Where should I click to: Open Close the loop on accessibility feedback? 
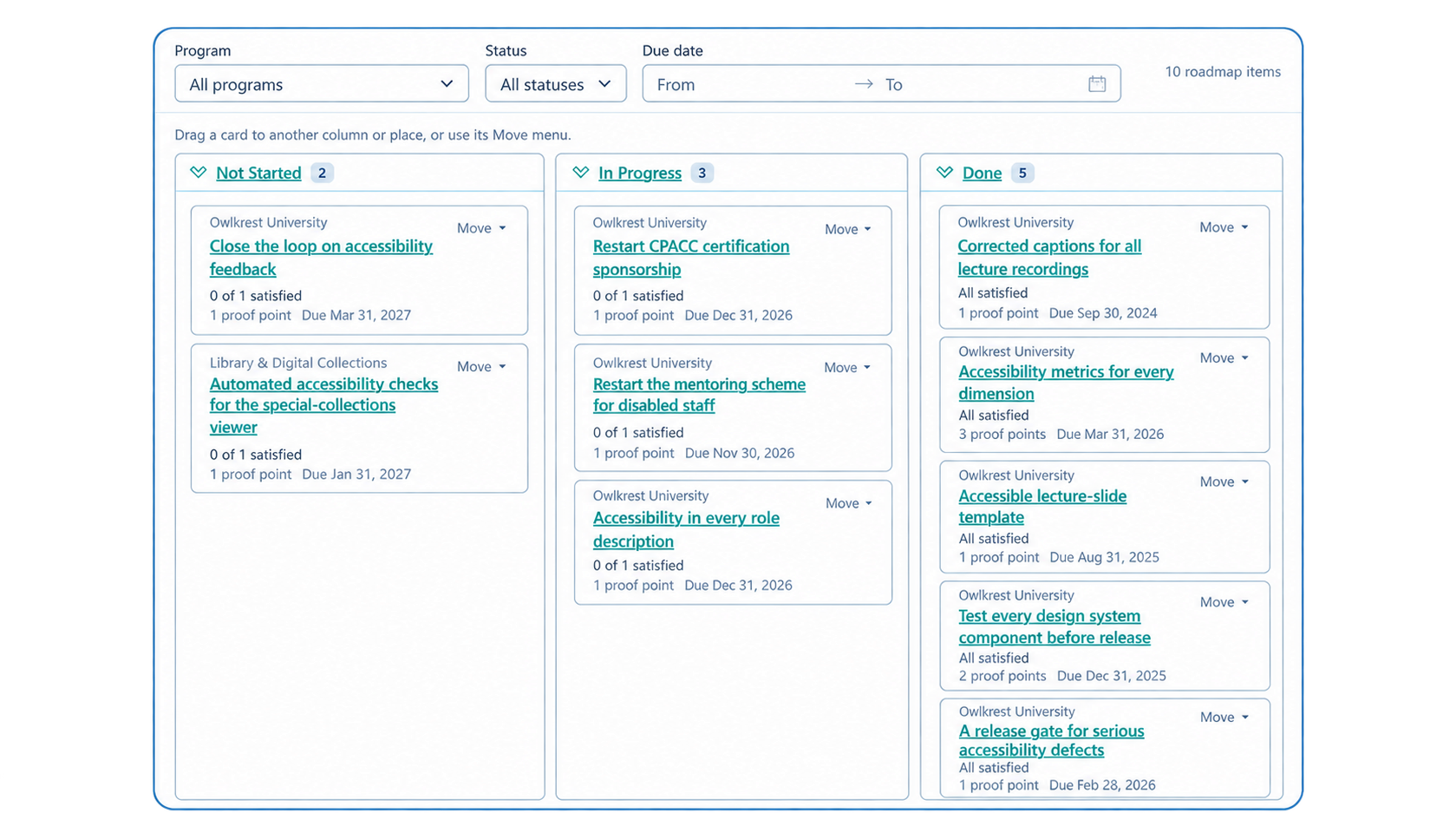click(x=321, y=258)
